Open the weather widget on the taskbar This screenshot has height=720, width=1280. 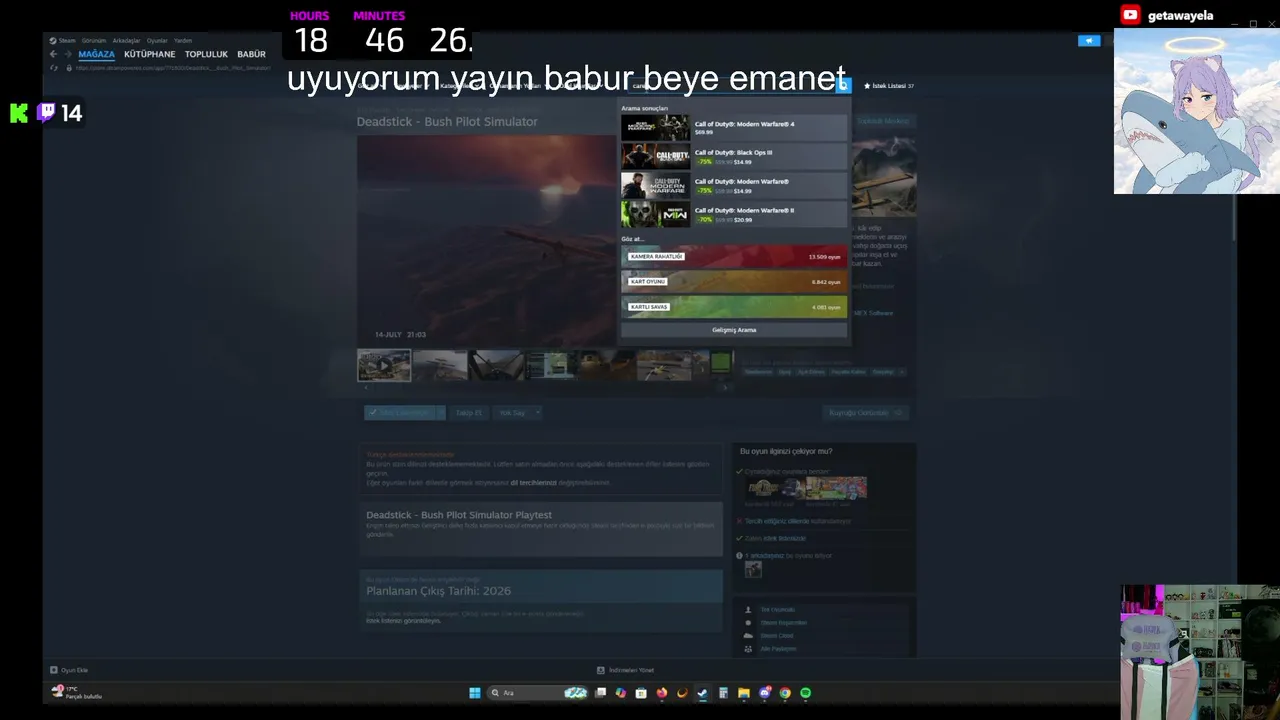[x=77, y=692]
